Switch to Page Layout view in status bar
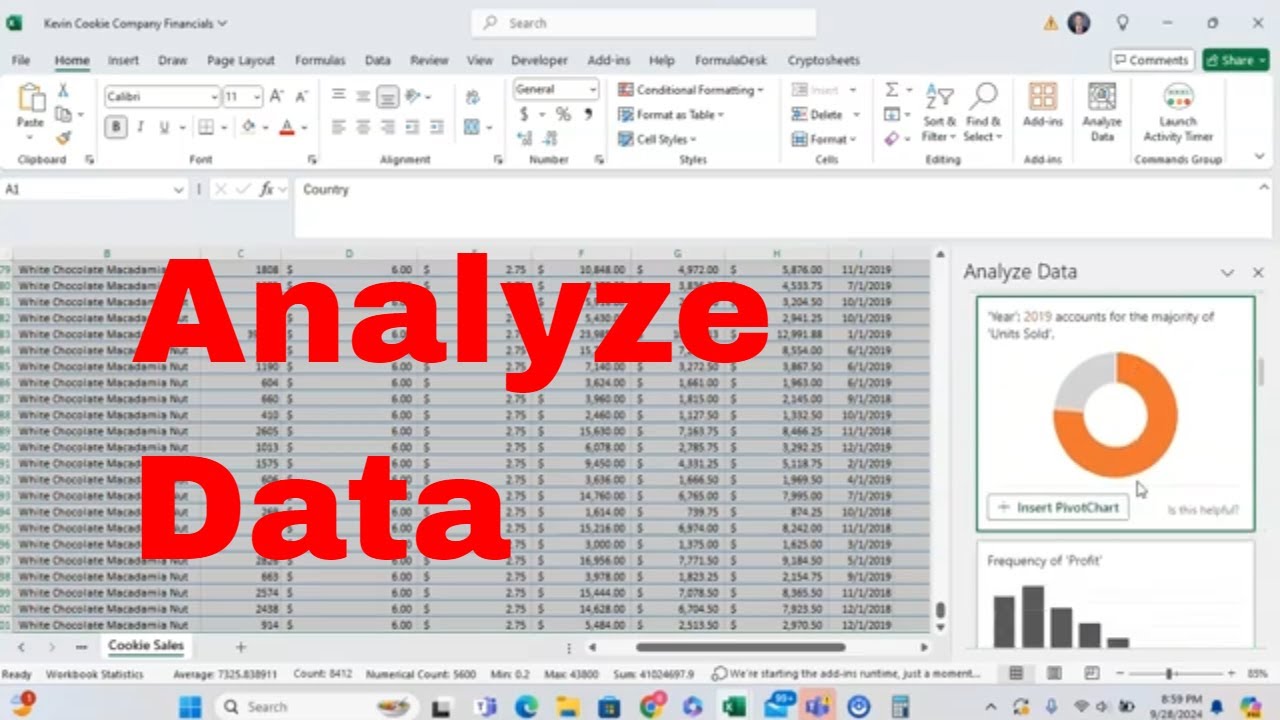1280x720 pixels. pos(1054,674)
